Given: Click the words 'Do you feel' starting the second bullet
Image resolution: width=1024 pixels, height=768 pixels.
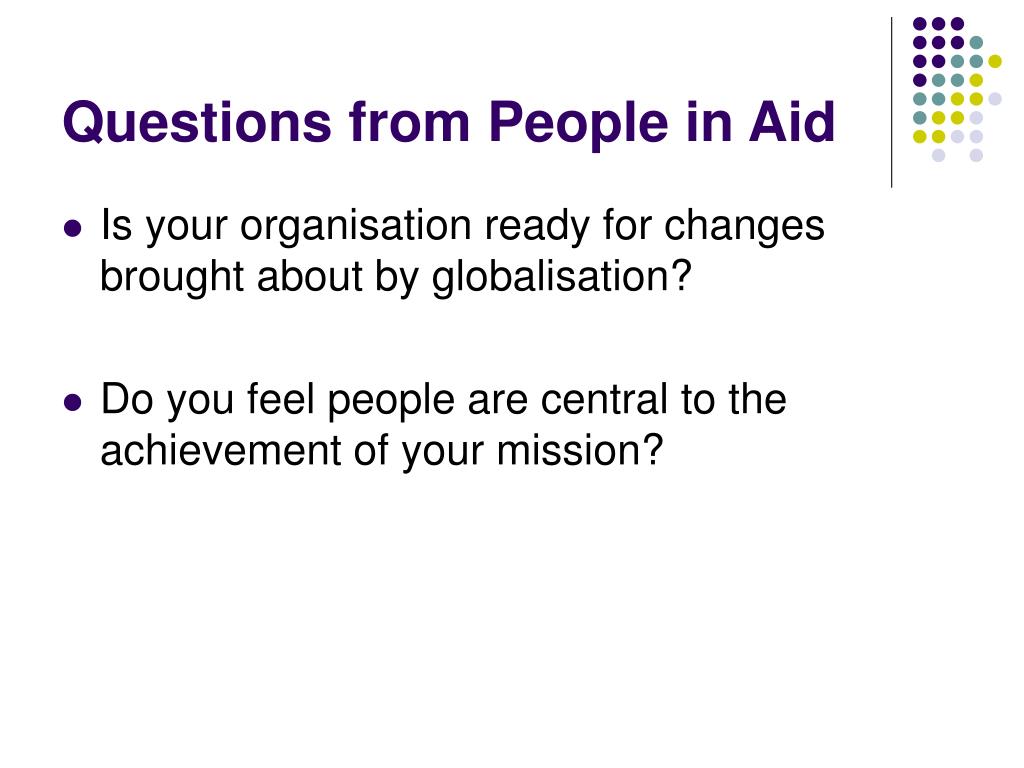Looking at the screenshot, I should [208, 400].
